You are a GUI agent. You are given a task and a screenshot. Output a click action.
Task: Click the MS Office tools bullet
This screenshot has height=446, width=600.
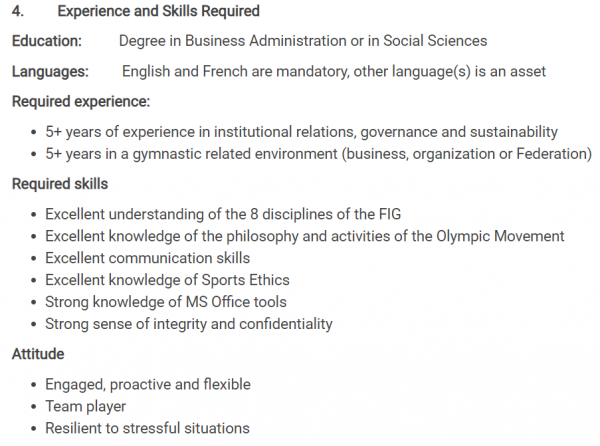[166, 302]
